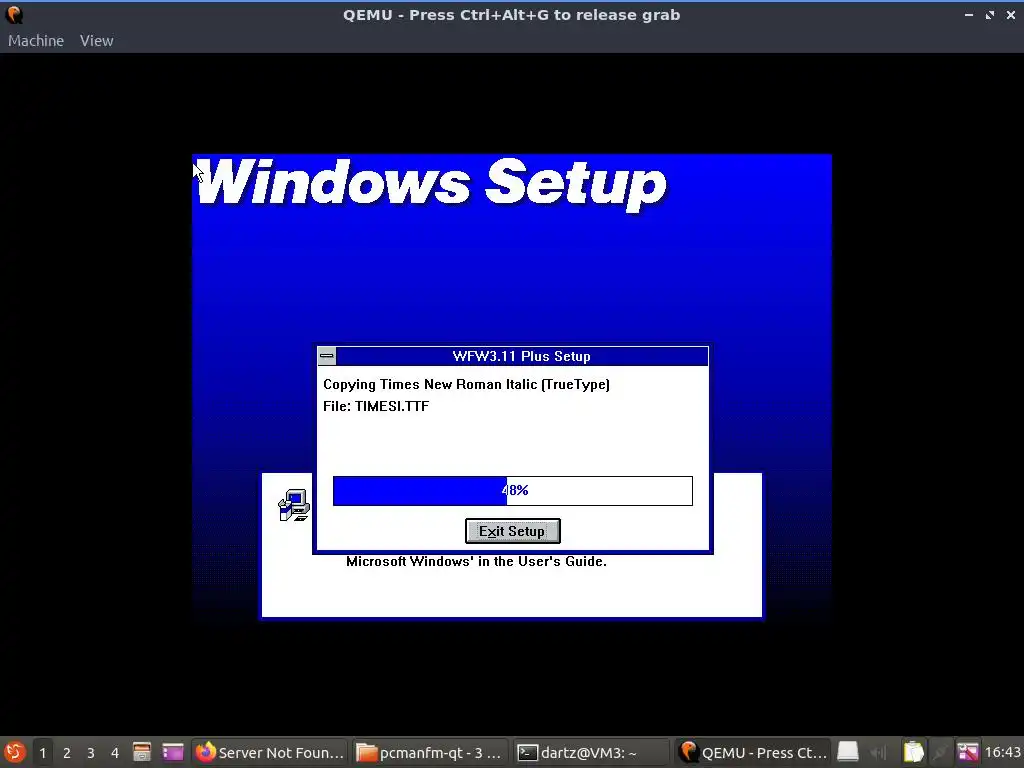Click the 'Windows Setup' heading
Image resolution: width=1024 pixels, height=768 pixels.
(x=431, y=184)
